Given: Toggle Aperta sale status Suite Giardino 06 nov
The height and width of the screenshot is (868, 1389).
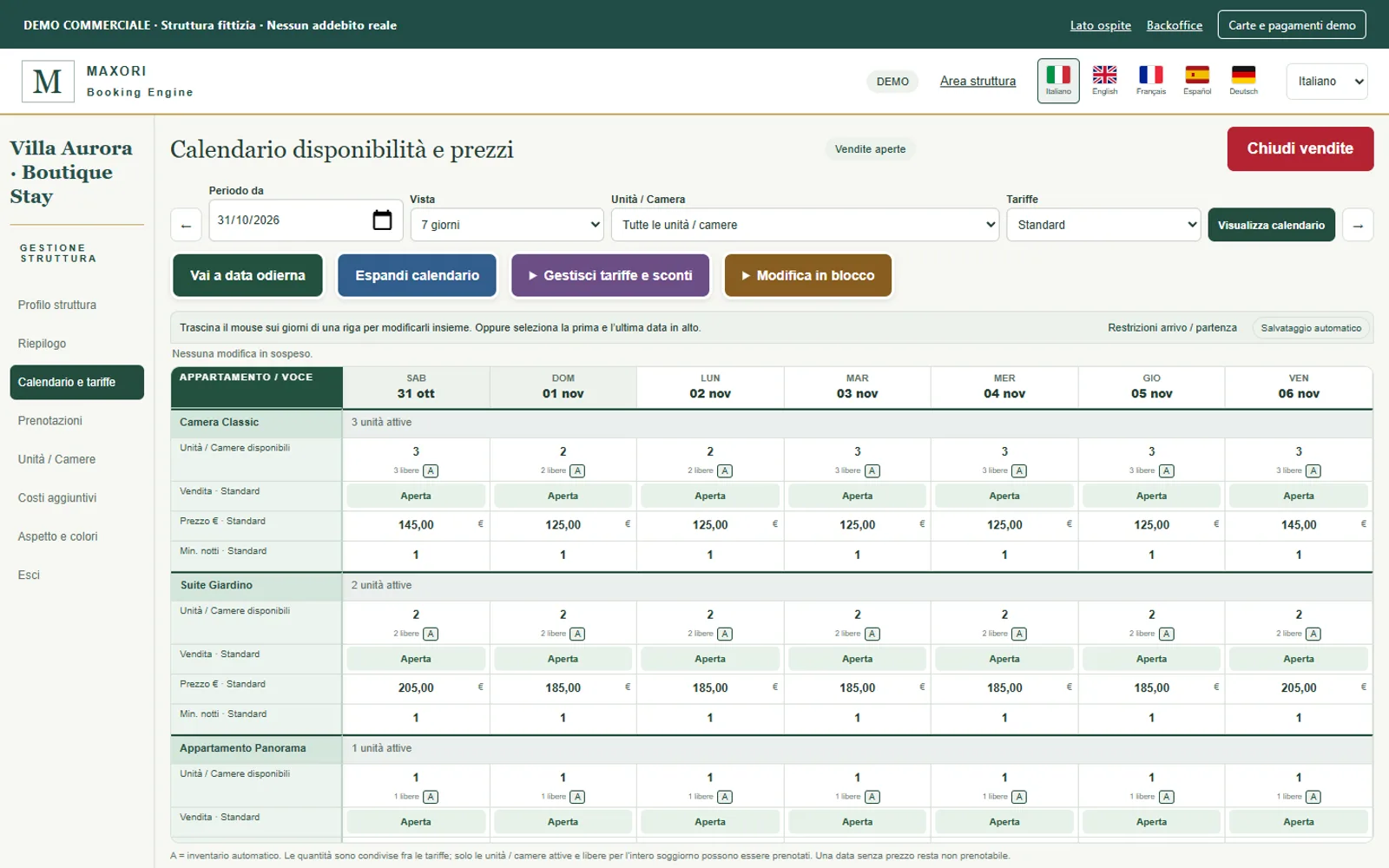Looking at the screenshot, I should 1299,659.
